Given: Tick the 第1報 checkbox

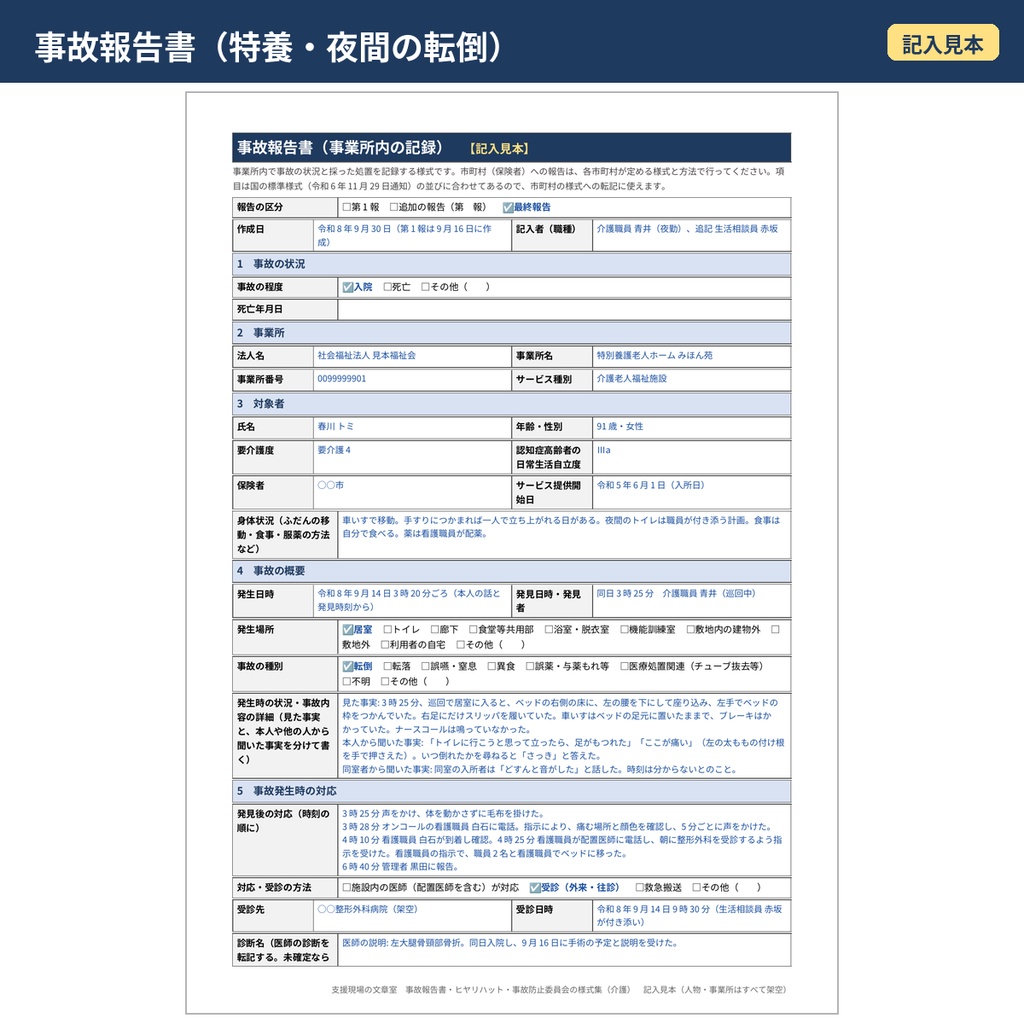Looking at the screenshot, I should pyautogui.click(x=347, y=207).
